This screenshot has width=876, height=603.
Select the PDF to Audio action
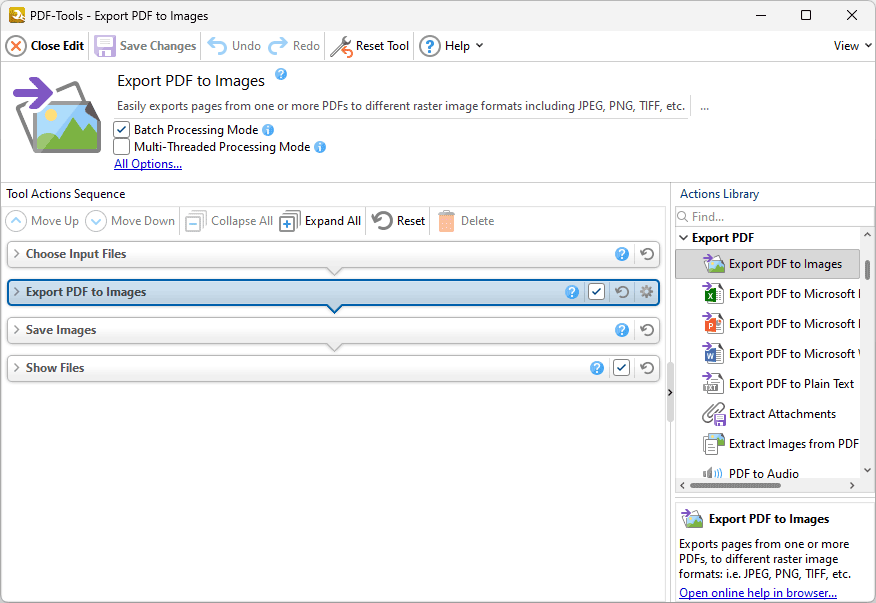(x=768, y=473)
